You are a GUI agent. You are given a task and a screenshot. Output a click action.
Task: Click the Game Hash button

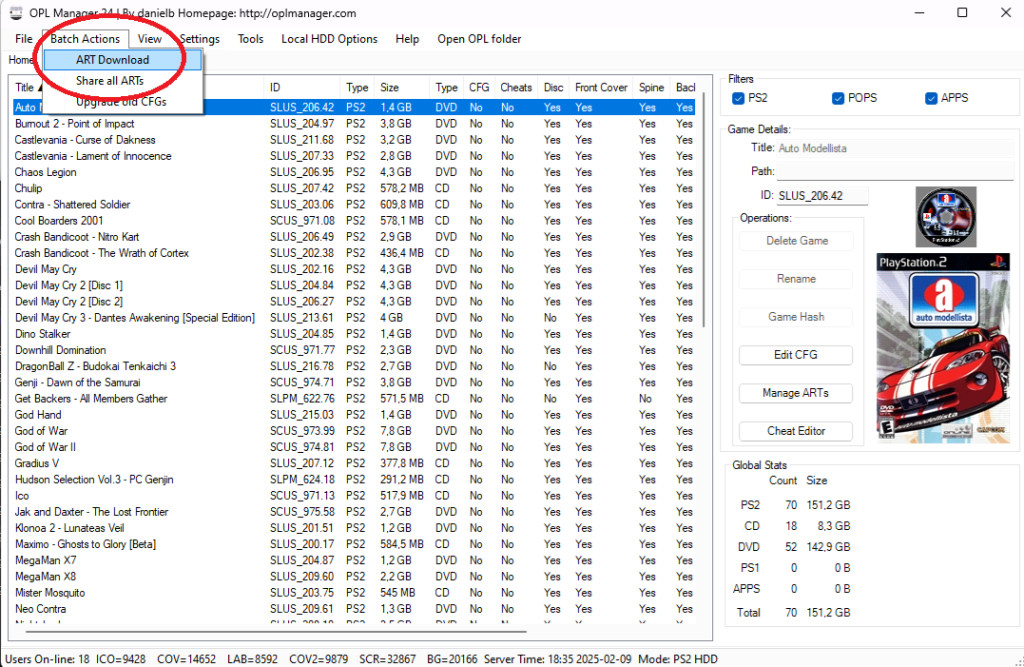point(795,317)
